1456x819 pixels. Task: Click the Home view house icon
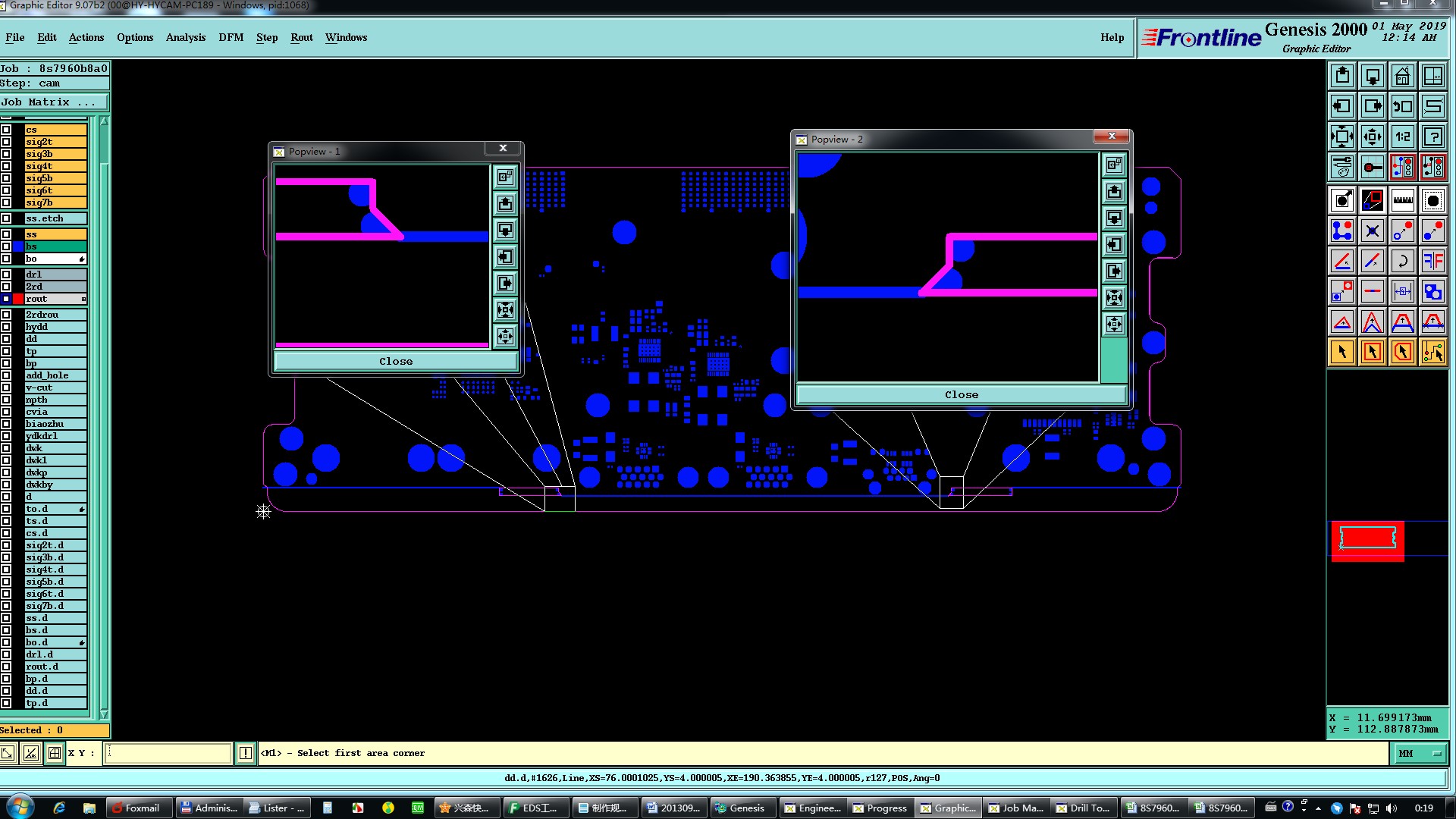[x=1403, y=76]
